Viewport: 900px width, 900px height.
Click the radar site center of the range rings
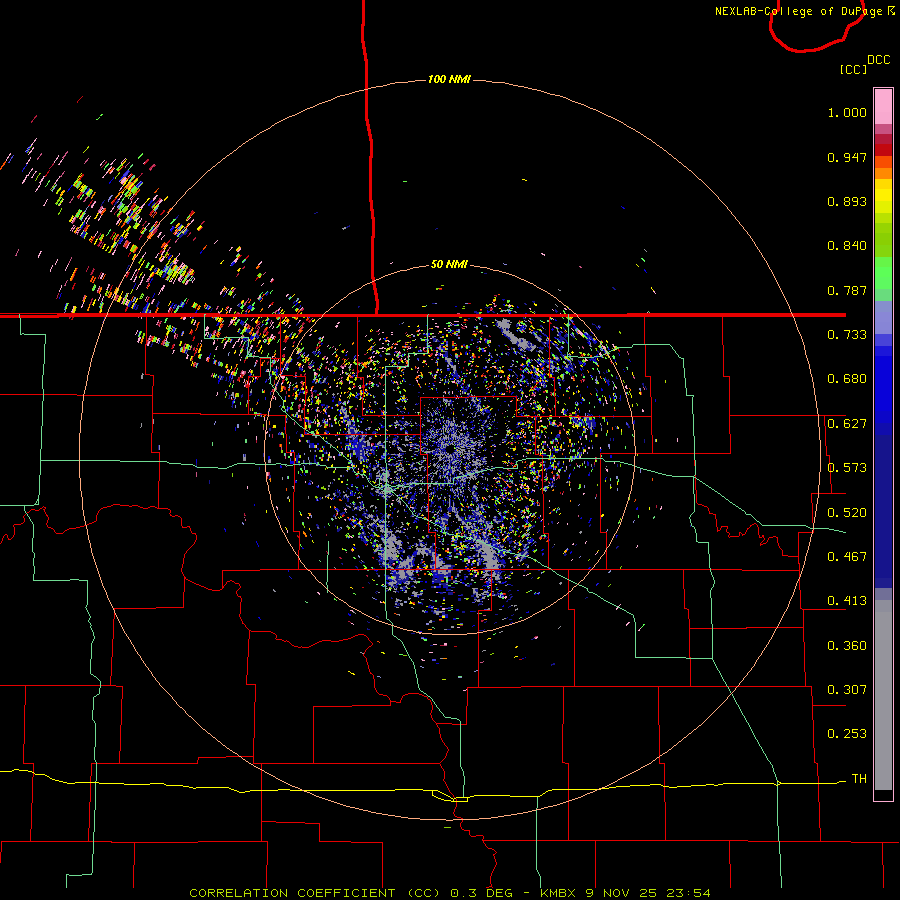click(x=450, y=449)
